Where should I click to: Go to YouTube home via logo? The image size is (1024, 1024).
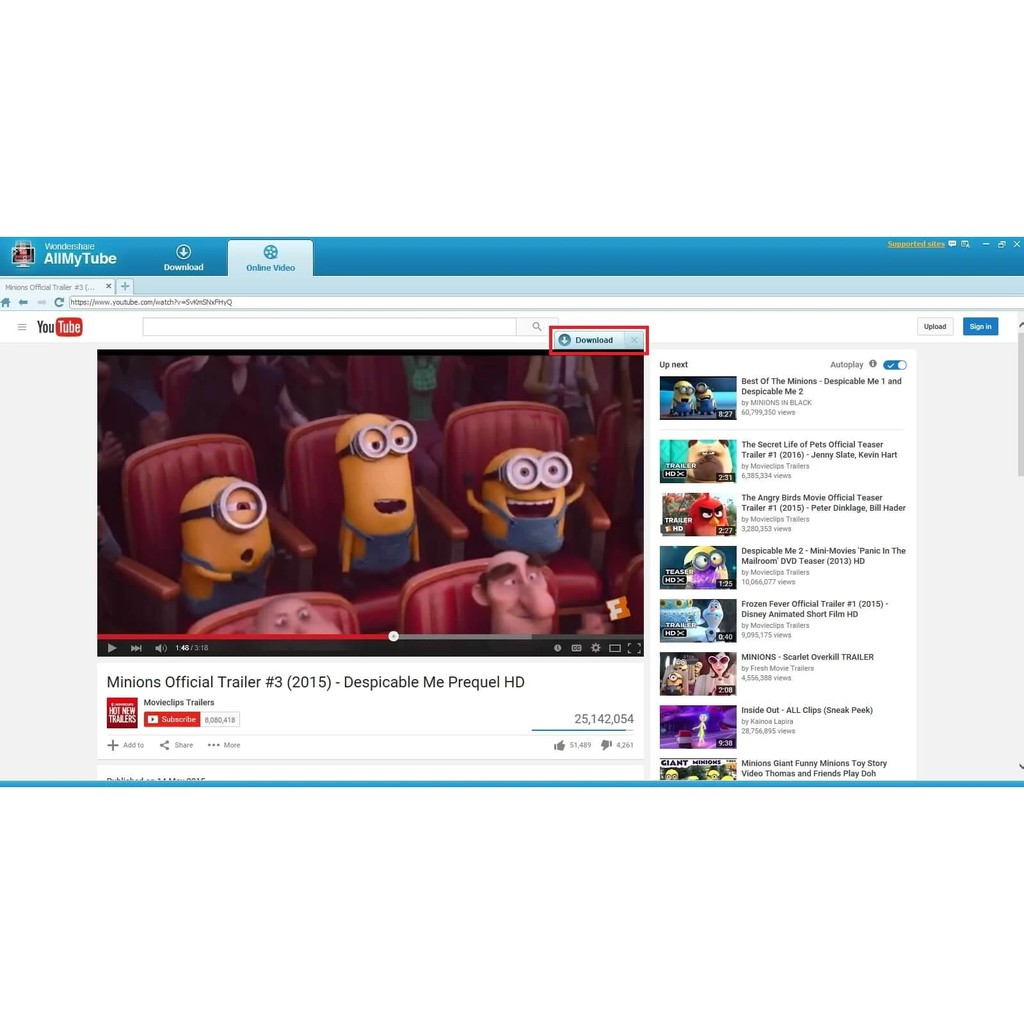tap(59, 327)
